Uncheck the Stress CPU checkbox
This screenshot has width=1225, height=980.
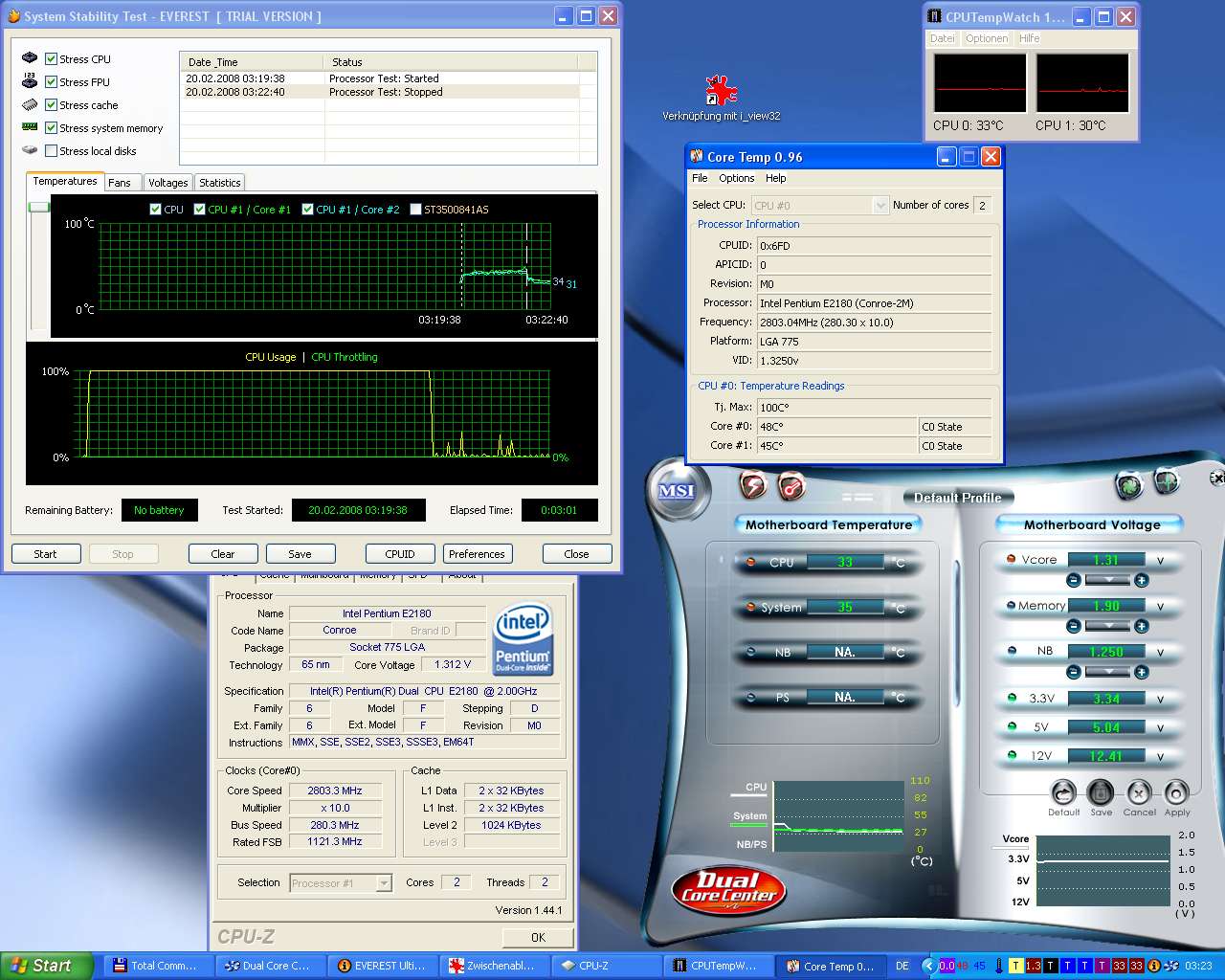pos(51,58)
